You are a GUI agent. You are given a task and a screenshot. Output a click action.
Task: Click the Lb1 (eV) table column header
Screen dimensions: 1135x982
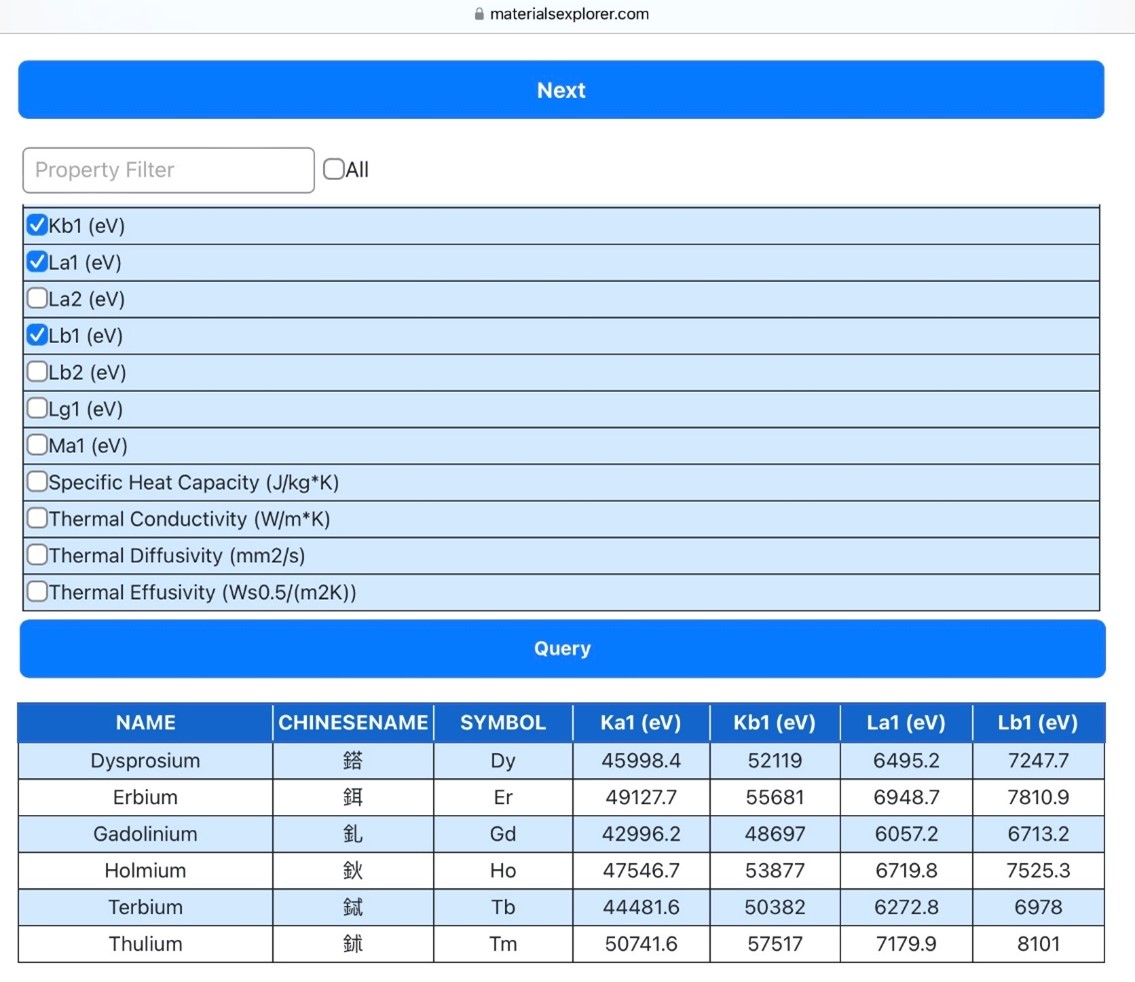[1038, 722]
